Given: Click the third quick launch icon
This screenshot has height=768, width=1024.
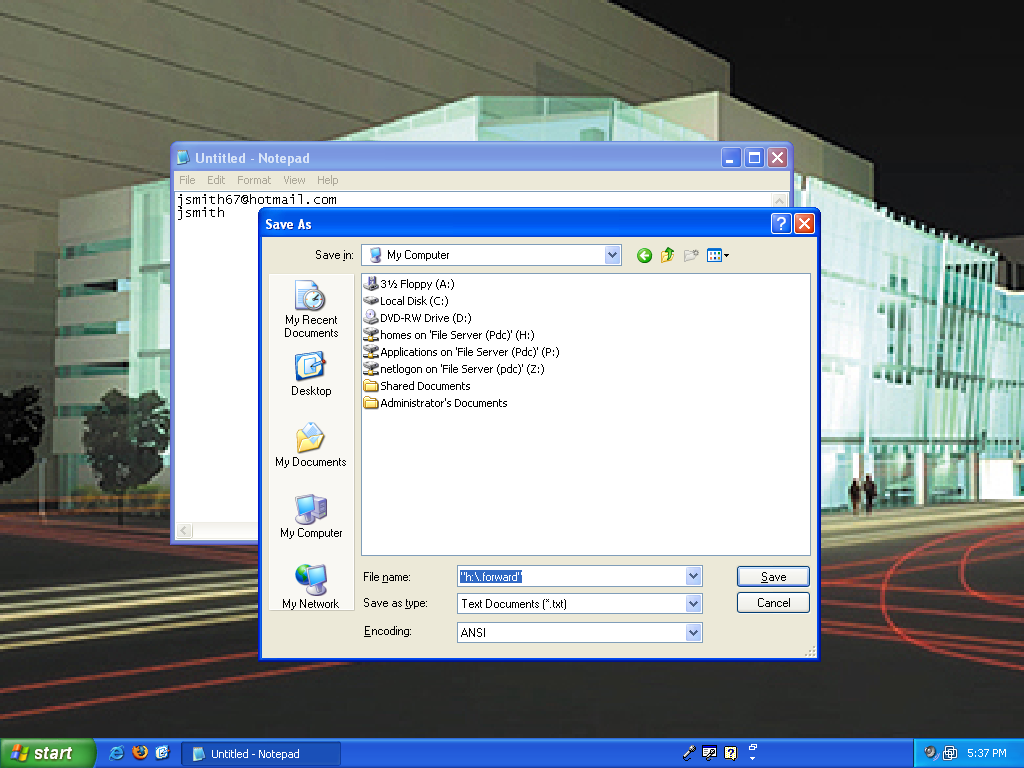Looking at the screenshot, I should [x=162, y=753].
